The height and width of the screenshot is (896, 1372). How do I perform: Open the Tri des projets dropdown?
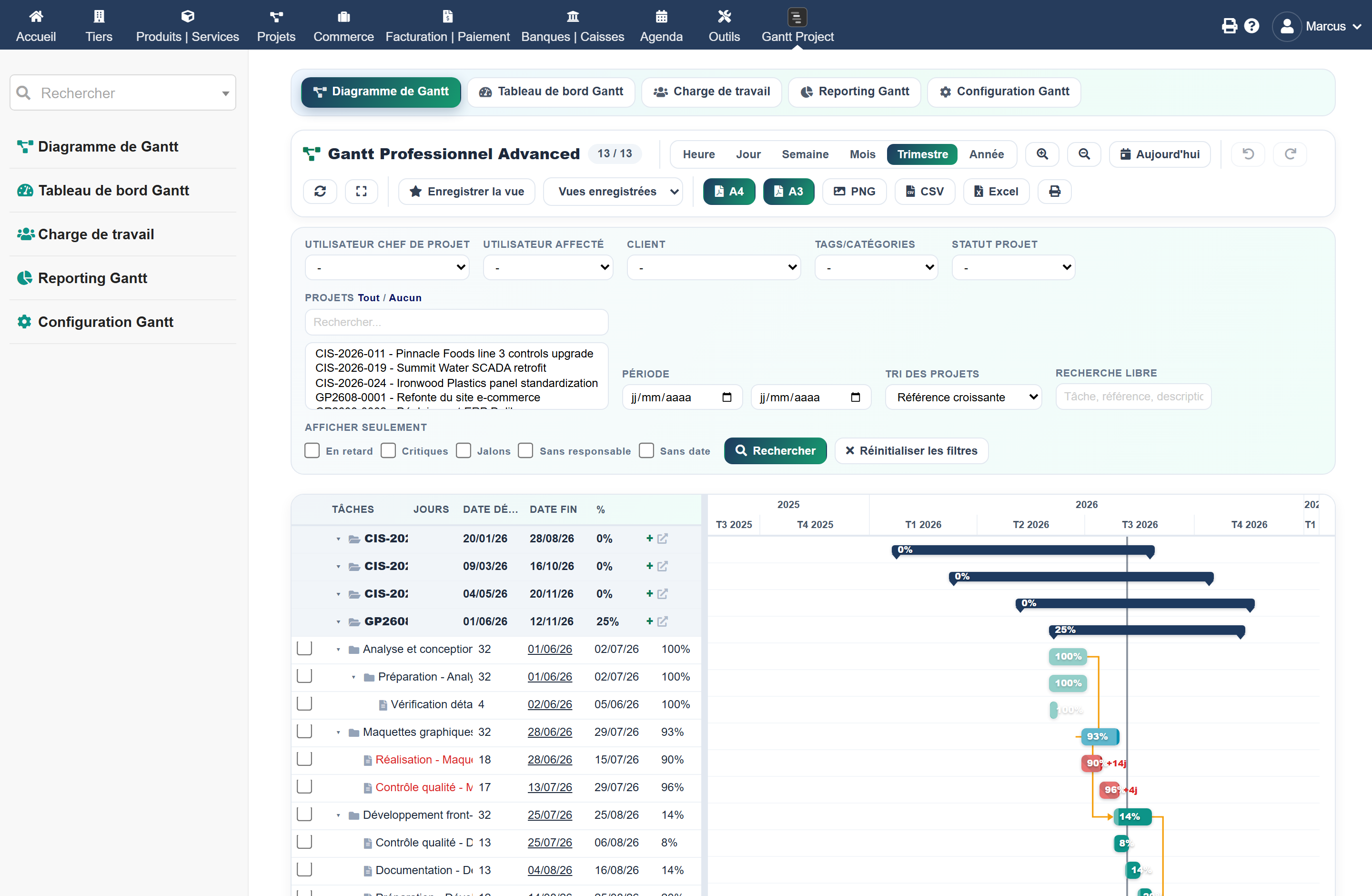tap(963, 397)
